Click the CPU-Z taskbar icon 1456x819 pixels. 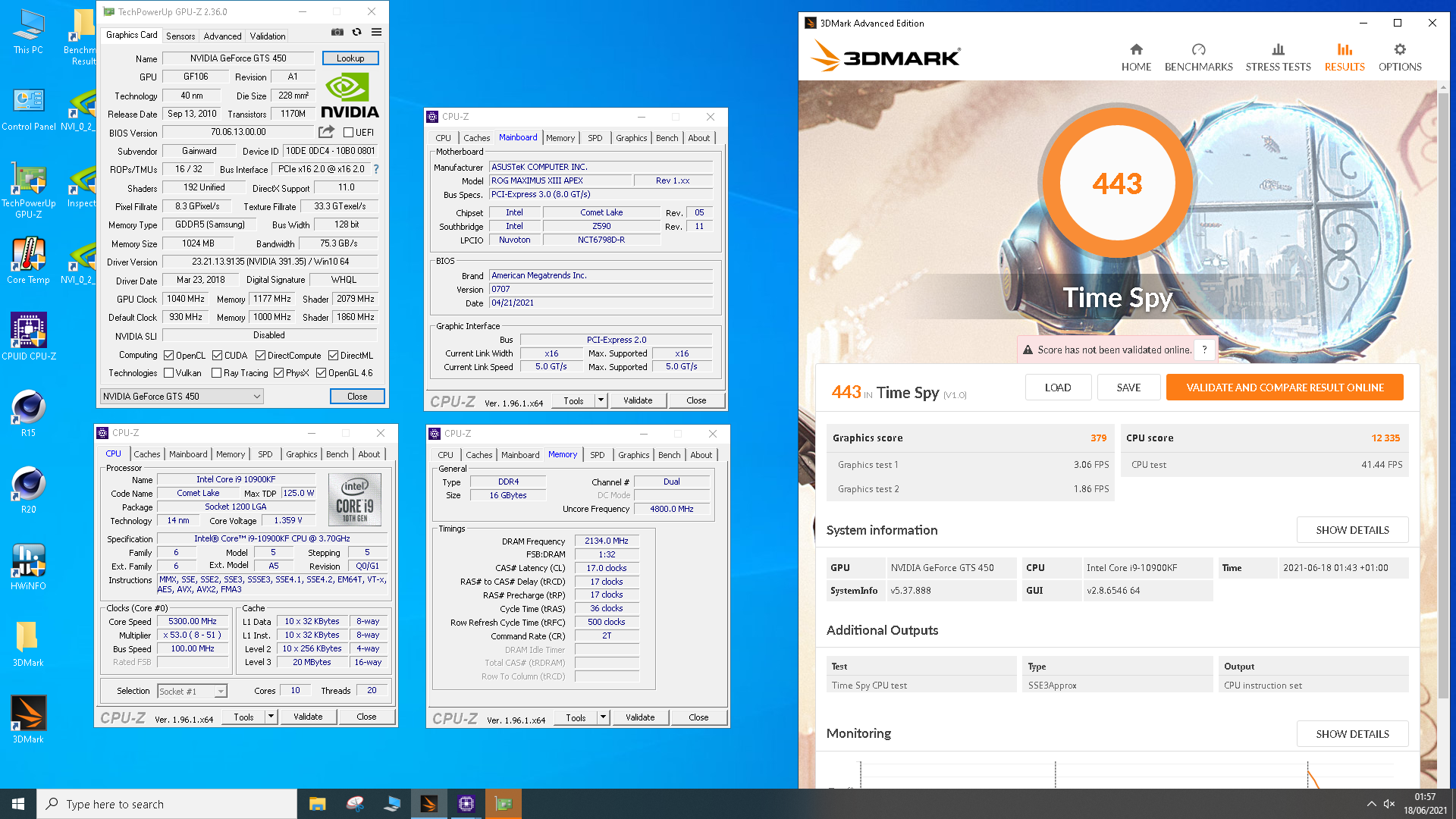(x=466, y=804)
